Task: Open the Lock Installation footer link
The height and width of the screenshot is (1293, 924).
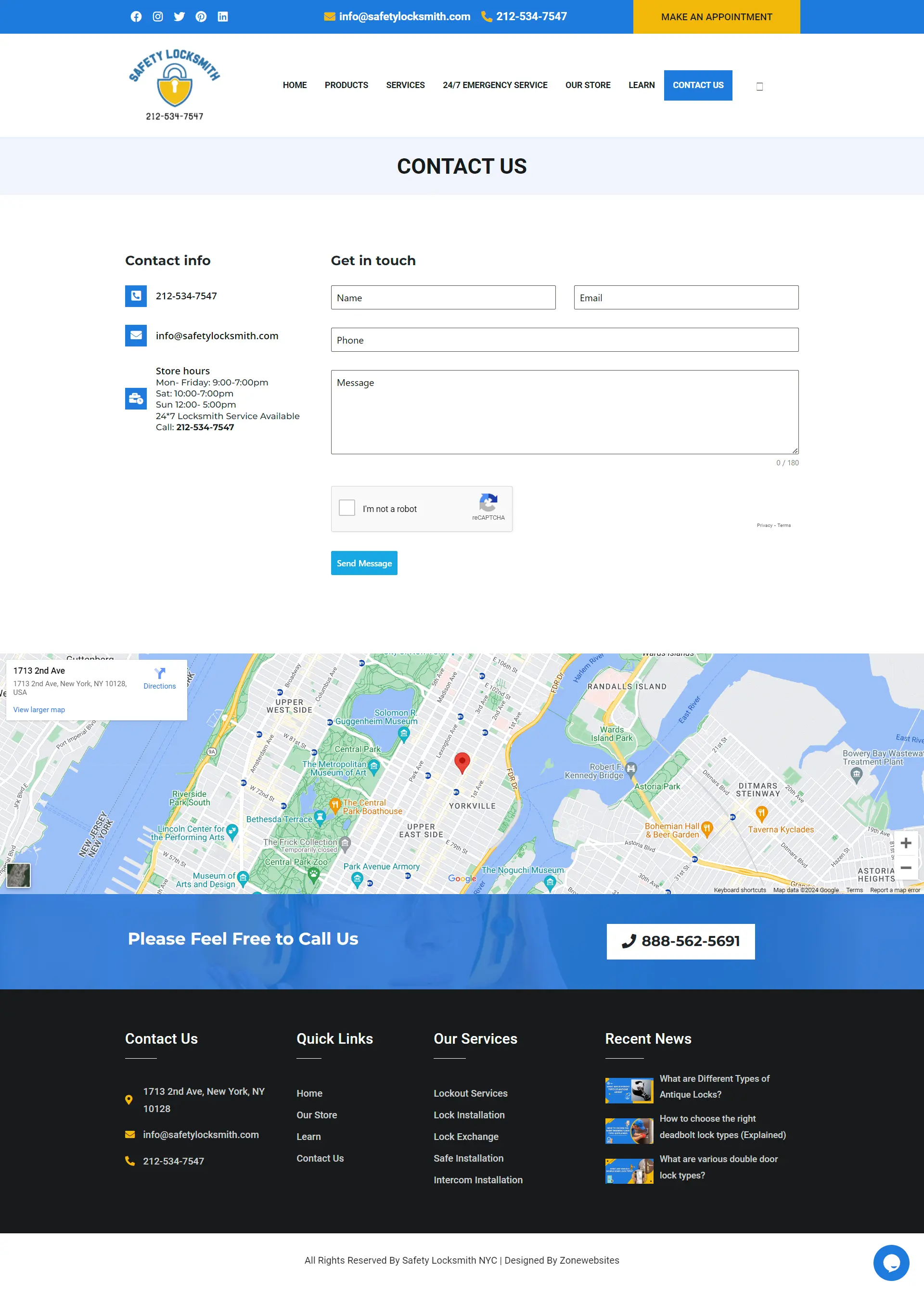Action: [x=469, y=1115]
